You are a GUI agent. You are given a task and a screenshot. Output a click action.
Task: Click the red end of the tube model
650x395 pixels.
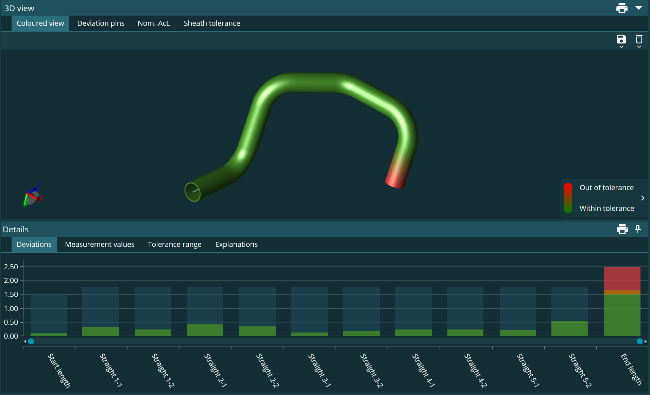pyautogui.click(x=396, y=177)
